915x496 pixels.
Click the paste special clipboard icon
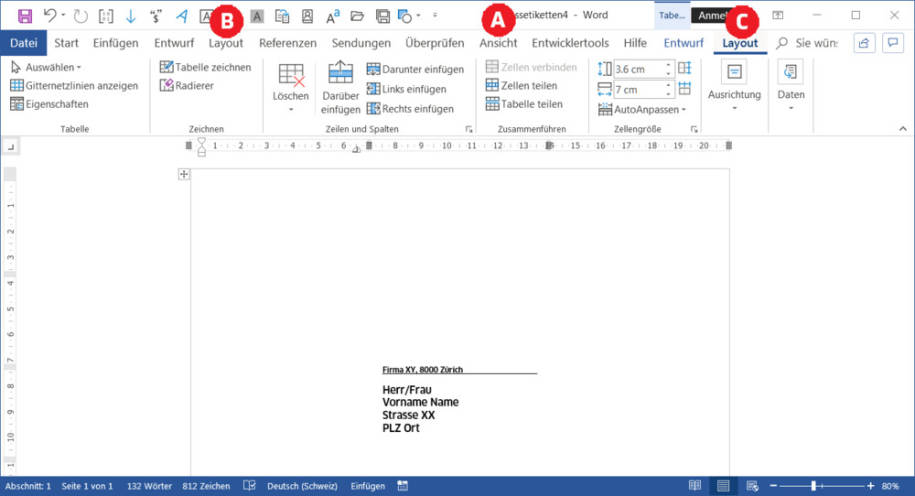[282, 16]
